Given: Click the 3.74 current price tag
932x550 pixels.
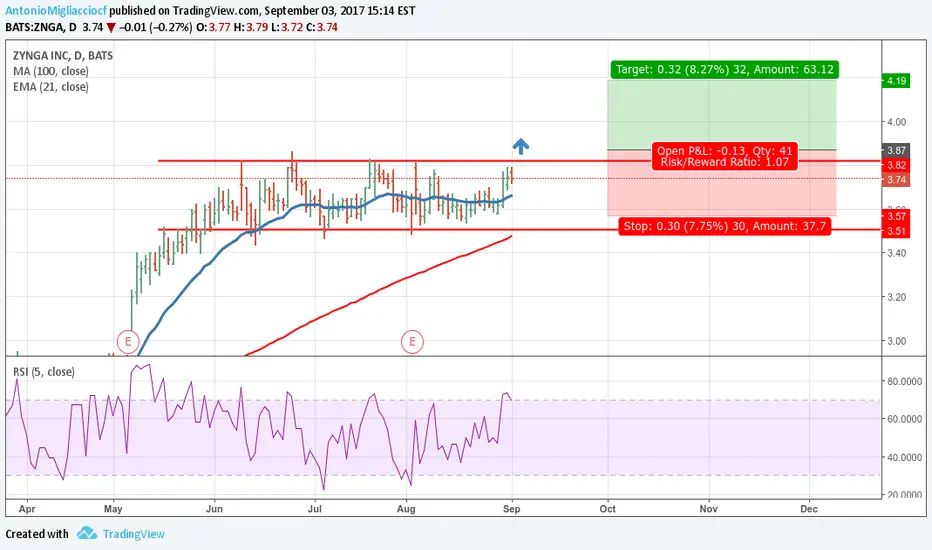Looking at the screenshot, I should point(896,180).
